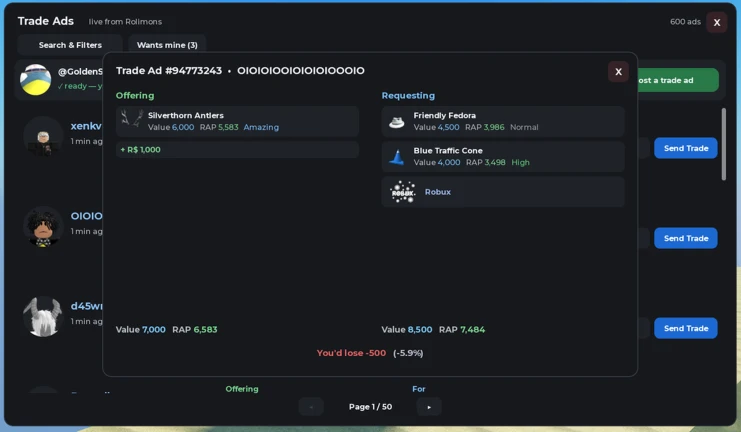Click the Requesting section heading
This screenshot has width=741, height=432.
pyautogui.click(x=408, y=95)
